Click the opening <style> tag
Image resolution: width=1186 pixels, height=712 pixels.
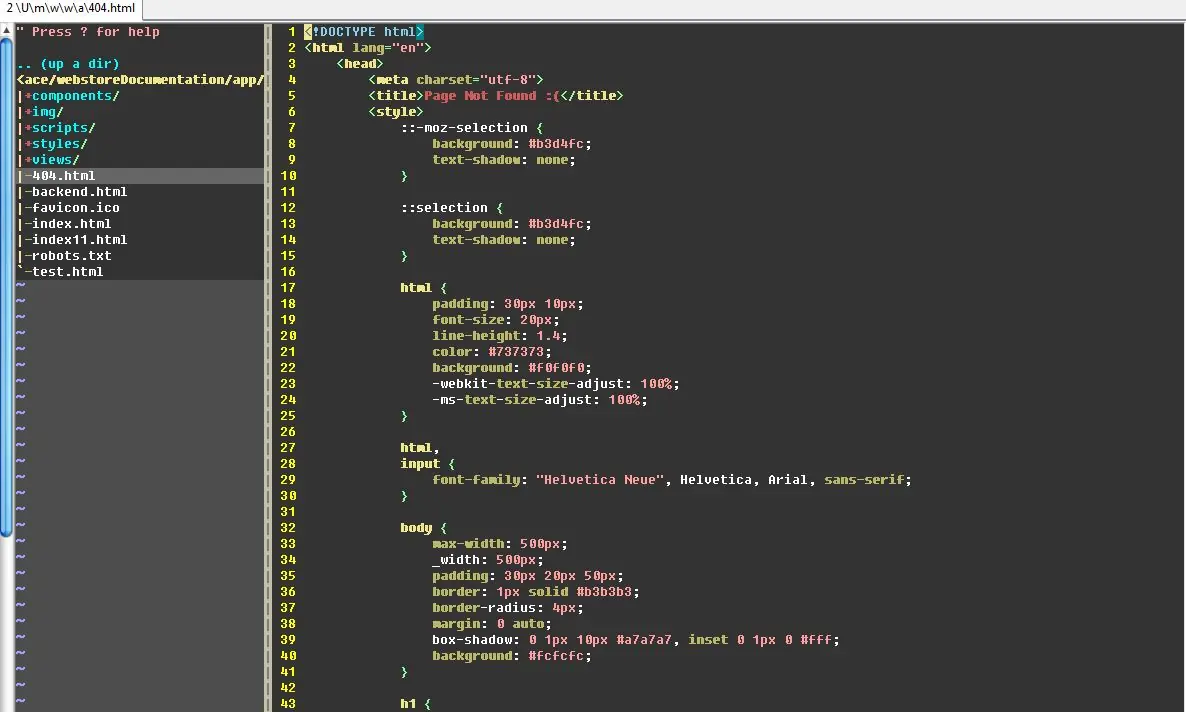(x=396, y=112)
